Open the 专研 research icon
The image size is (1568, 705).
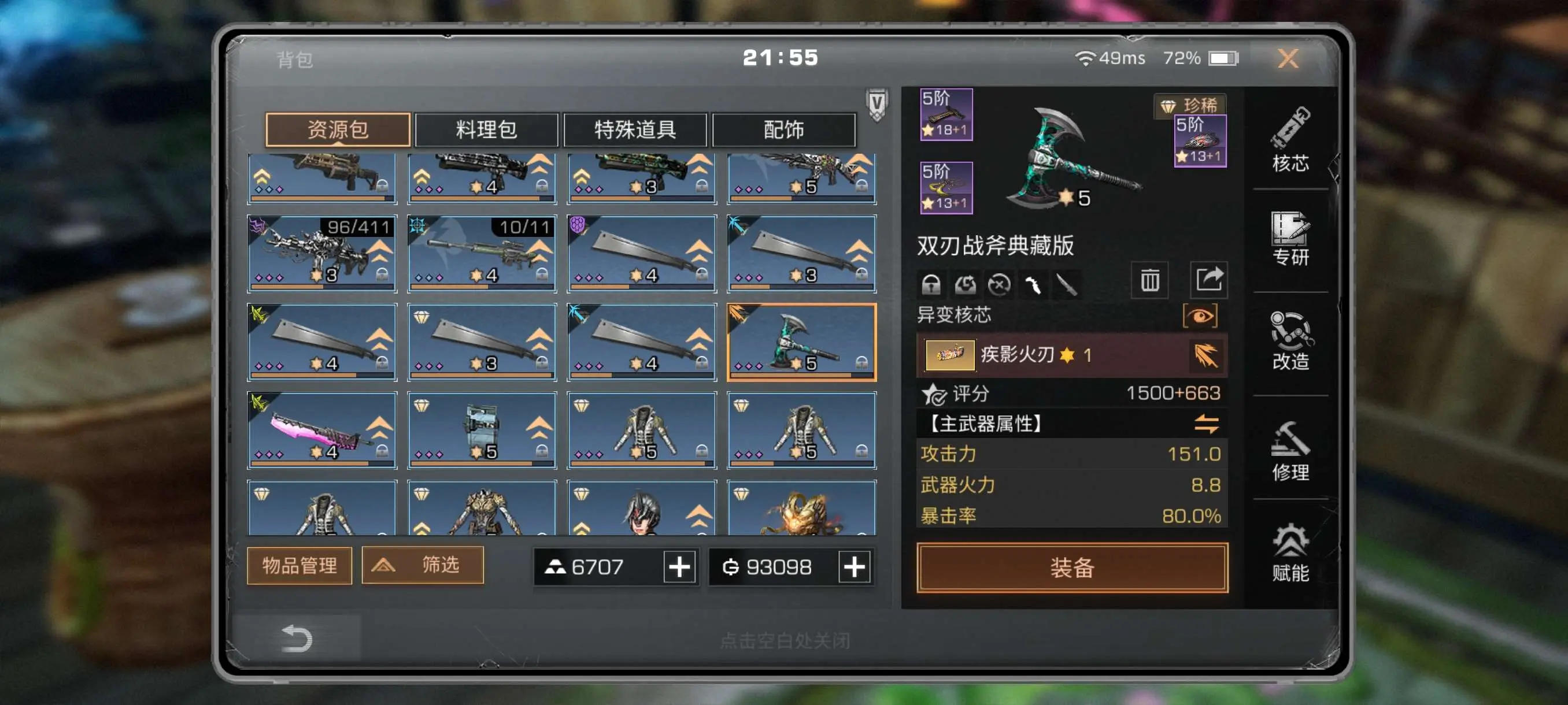[1290, 239]
